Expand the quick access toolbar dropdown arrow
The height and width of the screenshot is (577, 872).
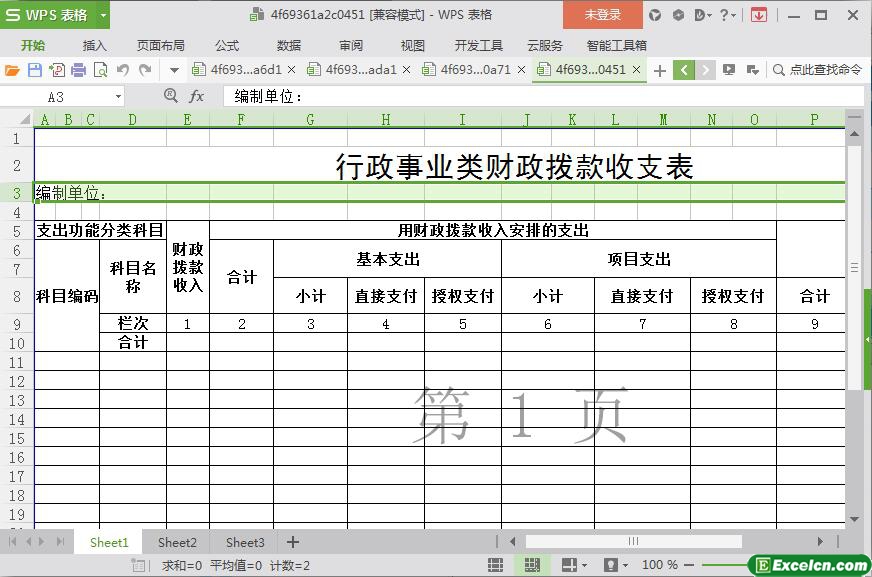click(174, 70)
